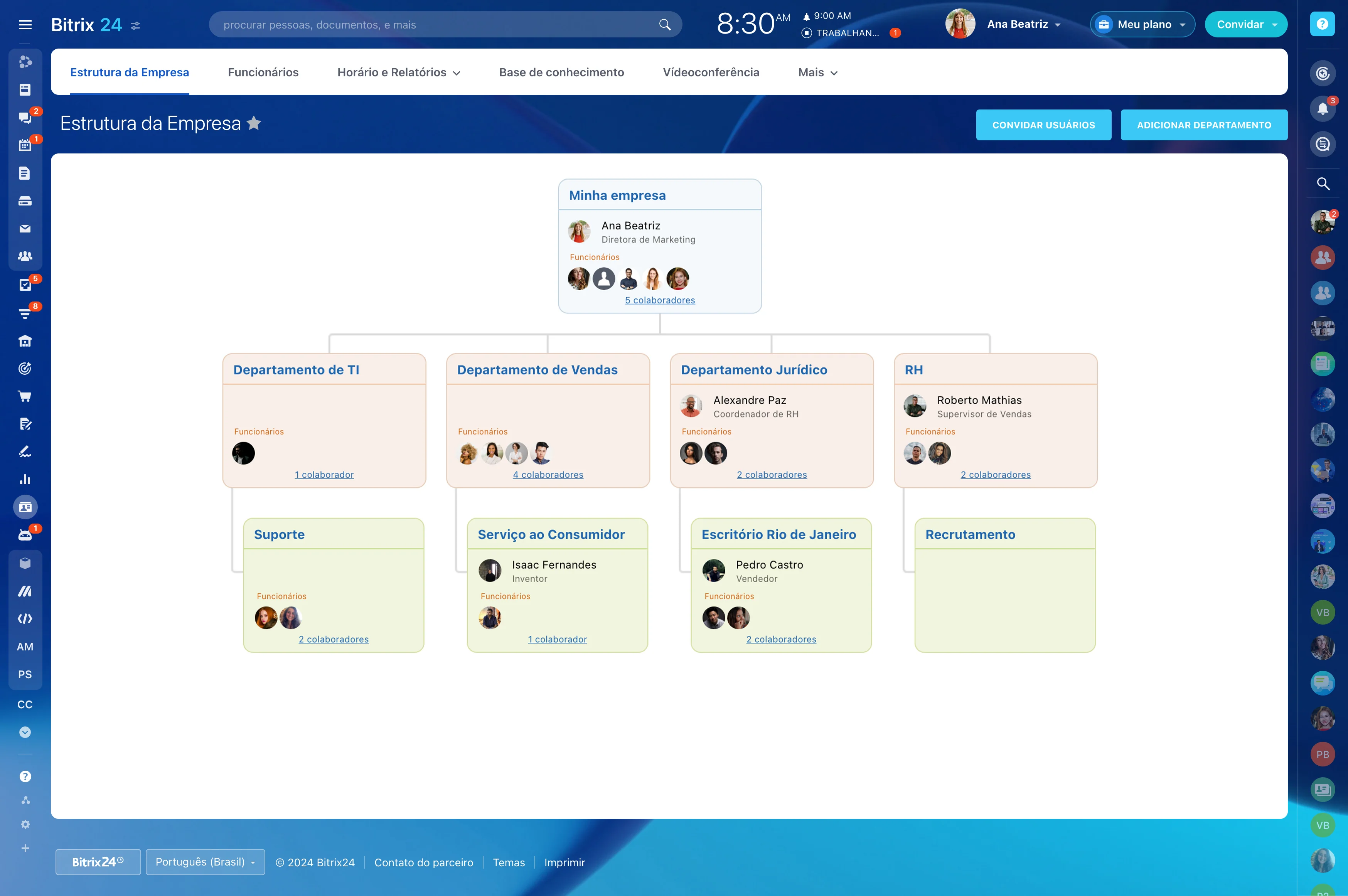Open the calendar icon in left sidebar
The image size is (1348, 896).
click(x=25, y=146)
